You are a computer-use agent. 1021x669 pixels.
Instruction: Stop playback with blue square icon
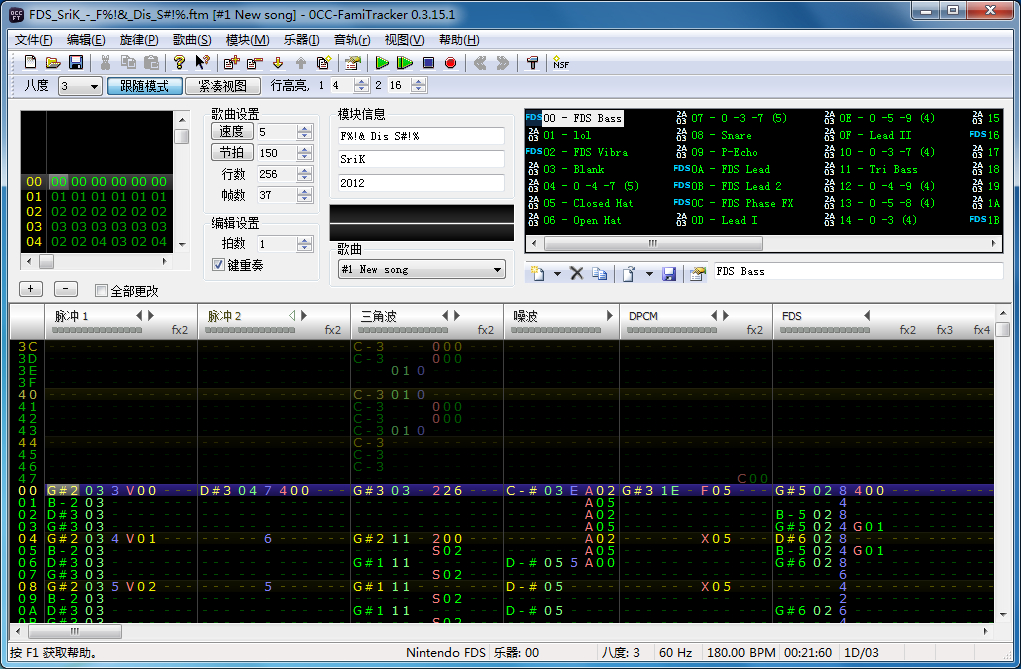(x=428, y=63)
